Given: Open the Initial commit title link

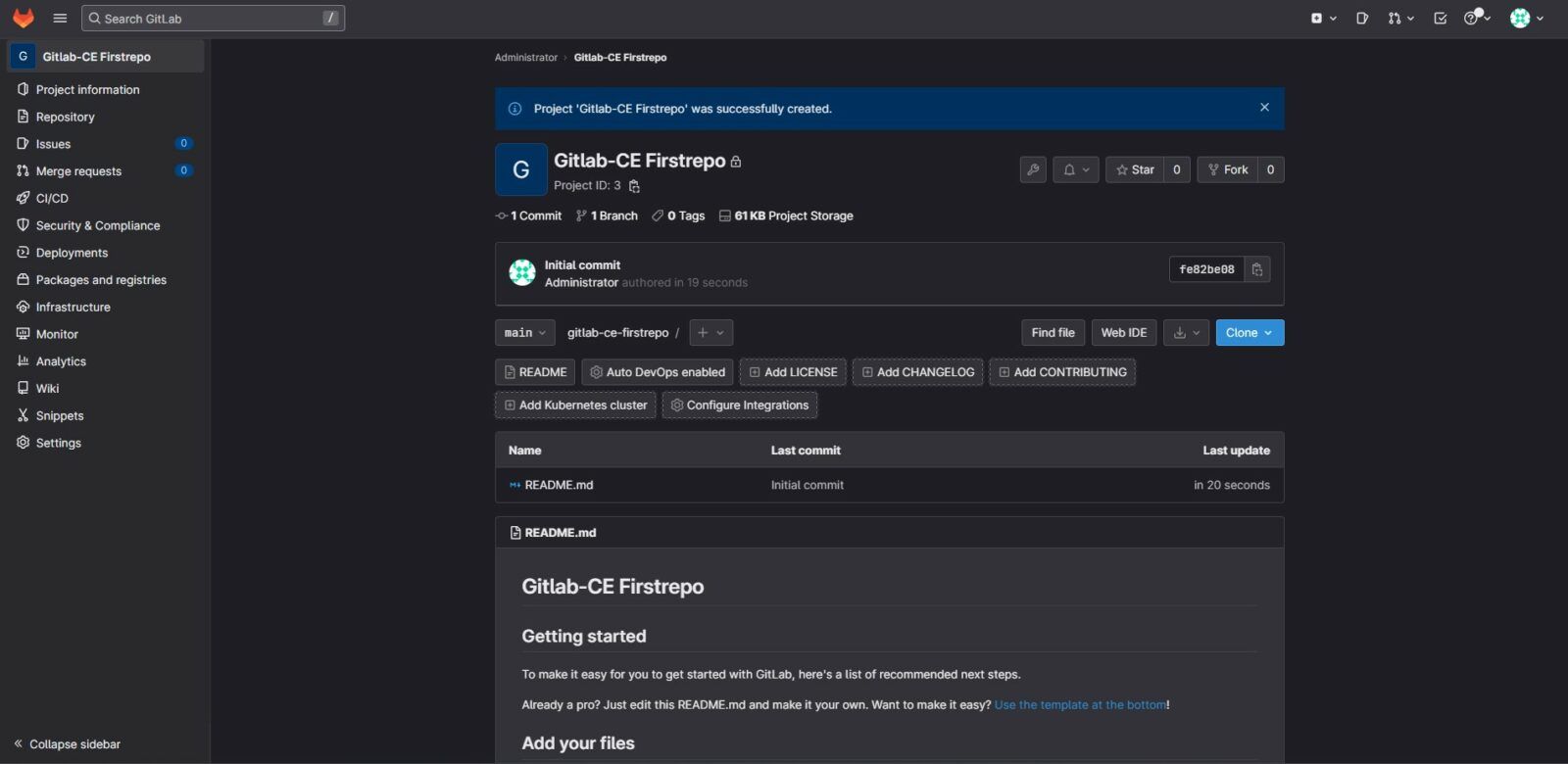Looking at the screenshot, I should click(582, 265).
